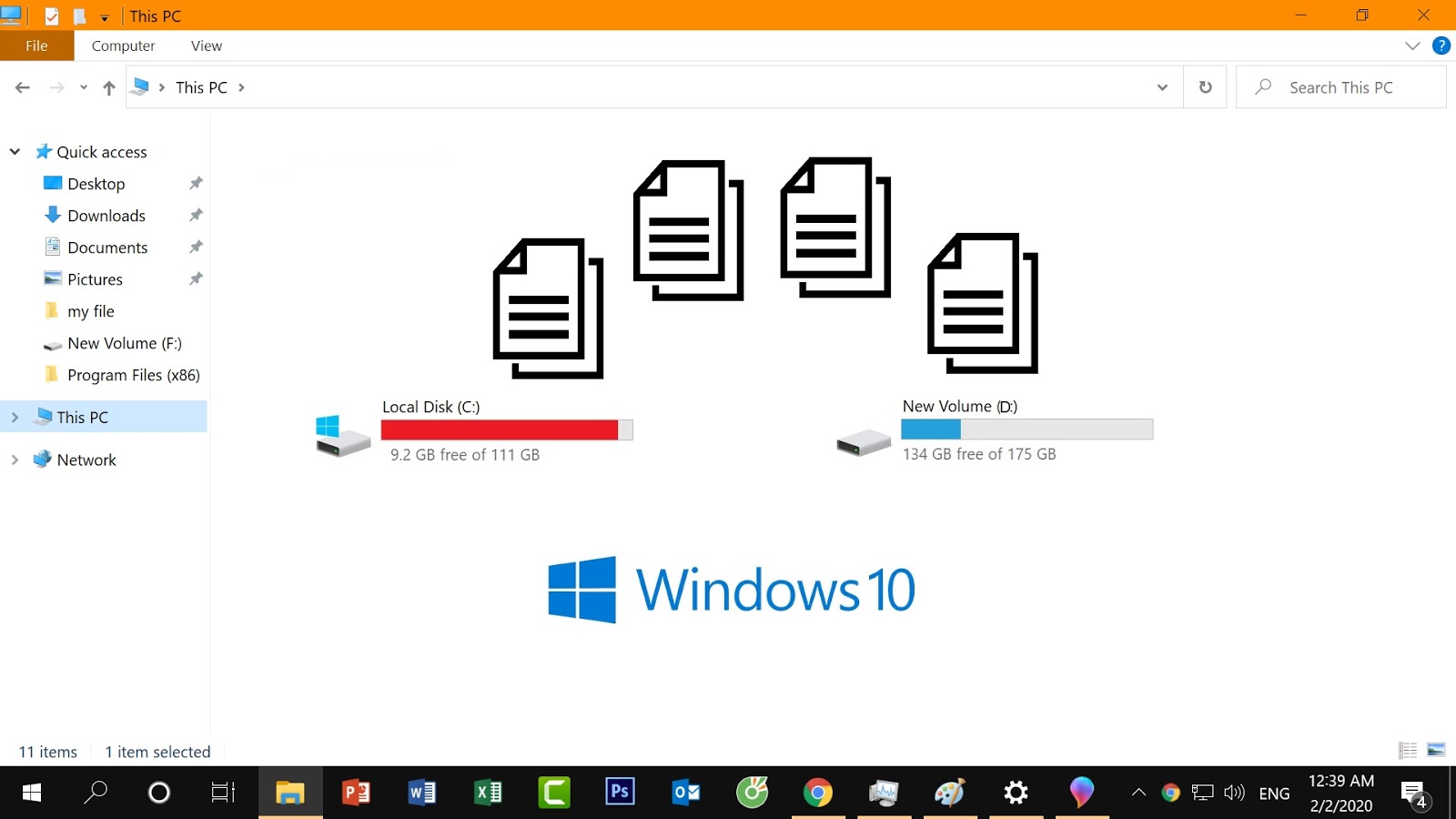Expand the ribbon with the chevron
Screen dimensions: 1456x819
point(1412,45)
